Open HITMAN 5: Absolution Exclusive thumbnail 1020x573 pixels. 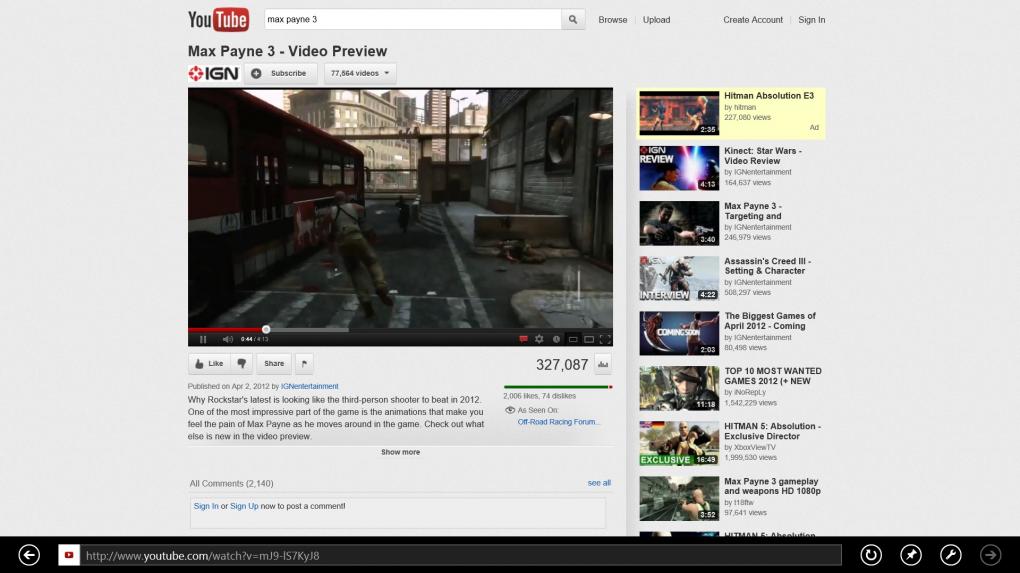[x=678, y=443]
